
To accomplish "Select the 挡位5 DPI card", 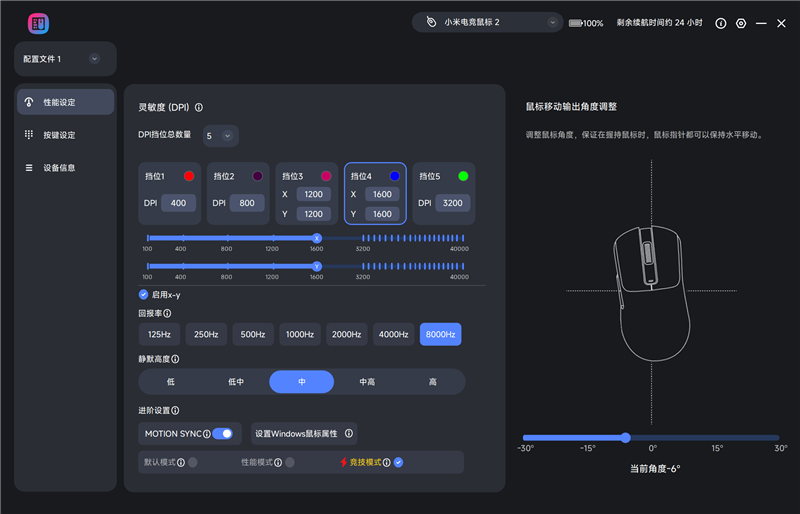I will [x=444, y=193].
